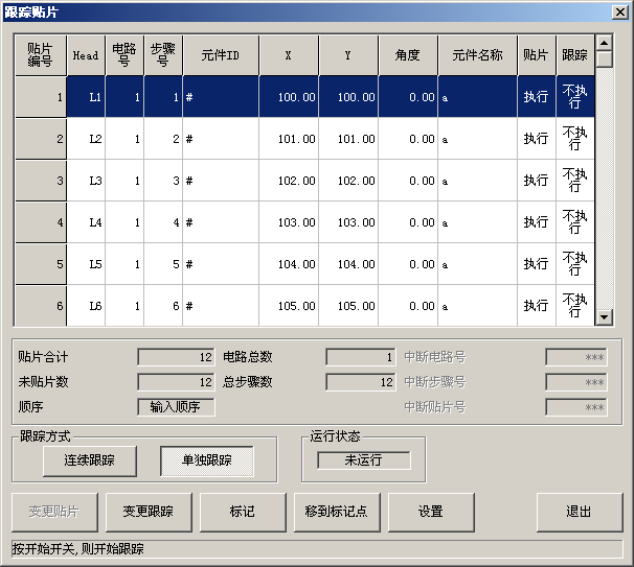Click the 变更跟踪 button
Screen dimensions: 634x567
[x=148, y=512]
